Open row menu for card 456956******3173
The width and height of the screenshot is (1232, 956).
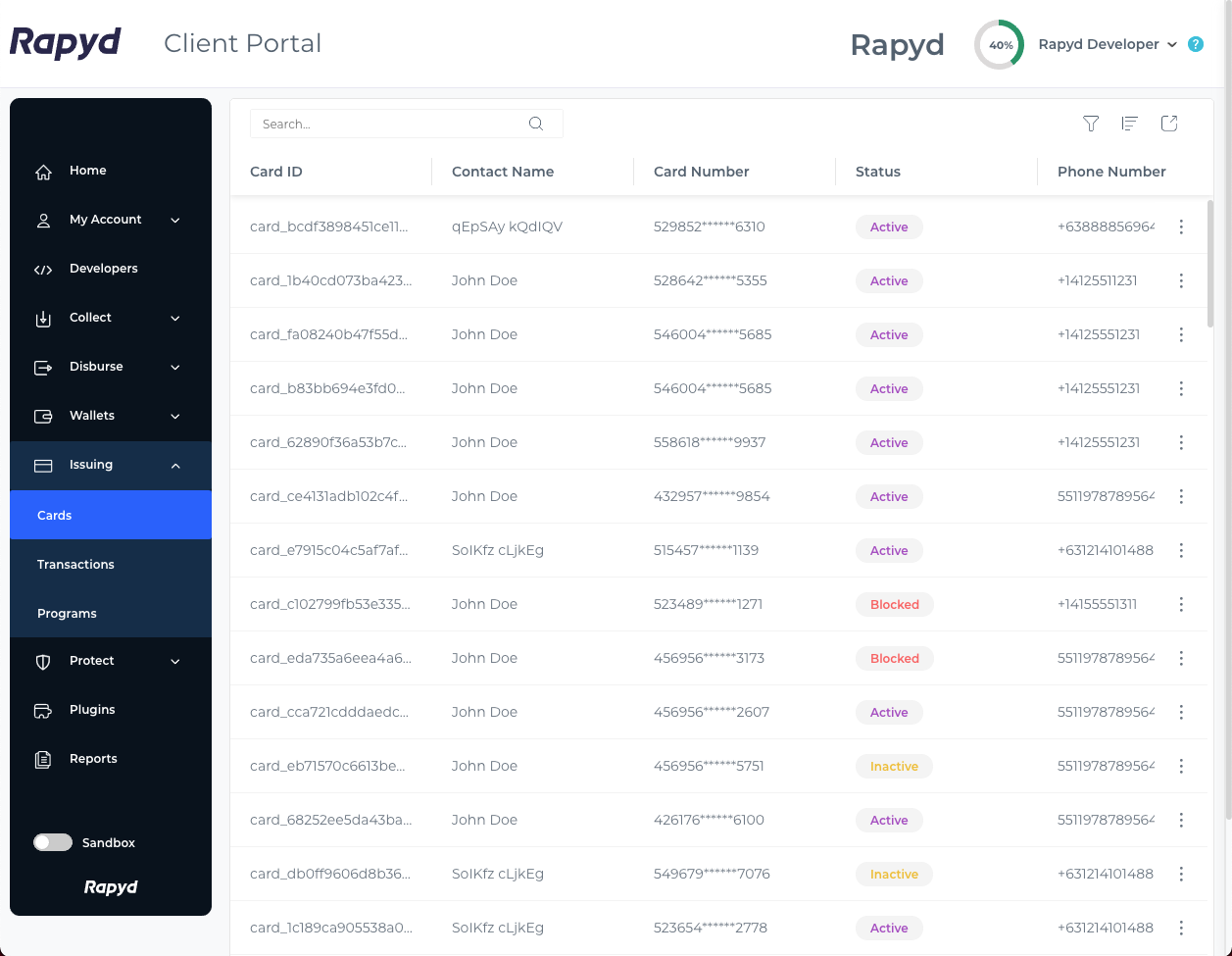point(1181,658)
